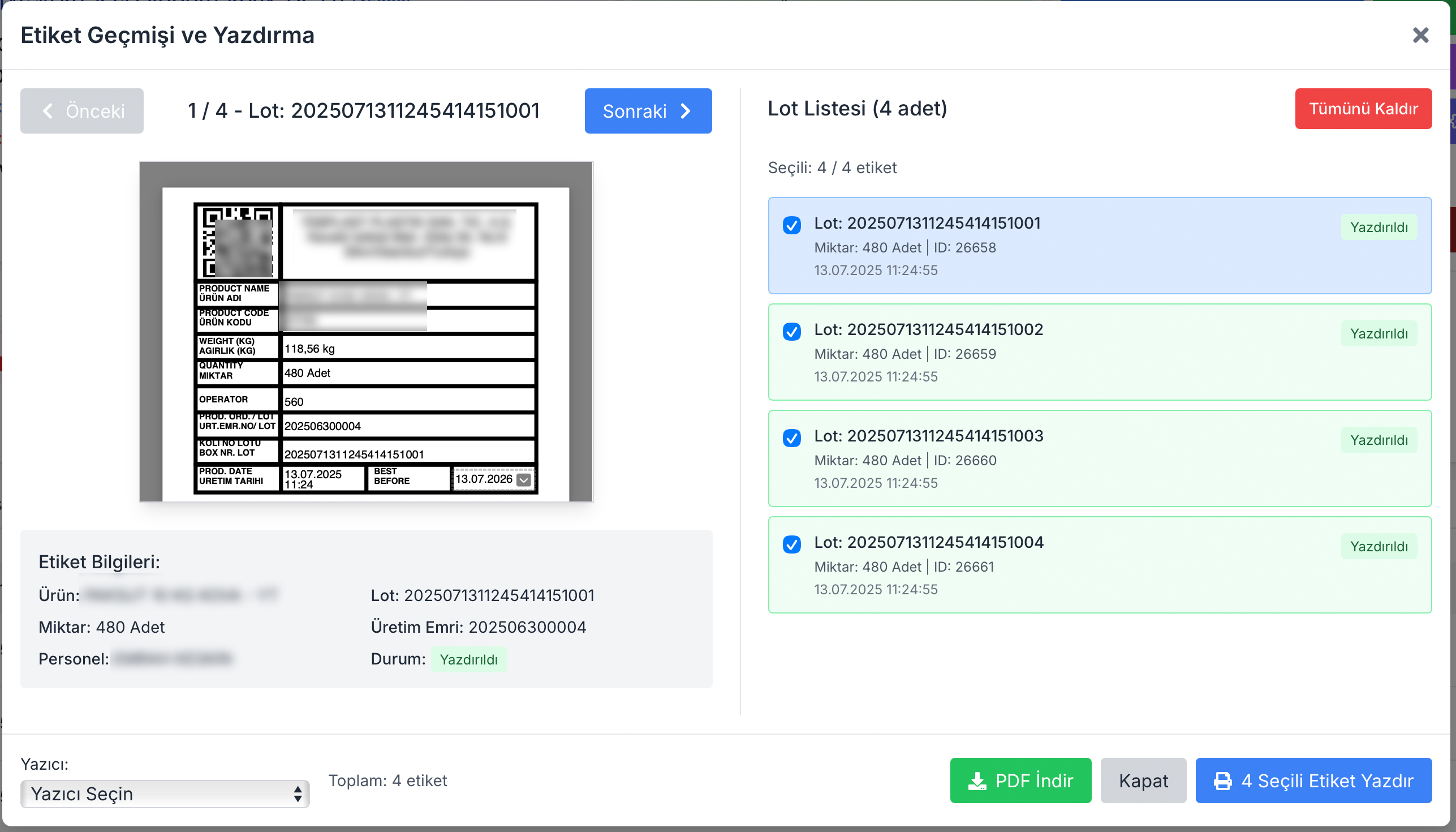This screenshot has width=1456, height=832.
Task: Click the Durum Yazdırıldı status badge
Action: point(468,659)
